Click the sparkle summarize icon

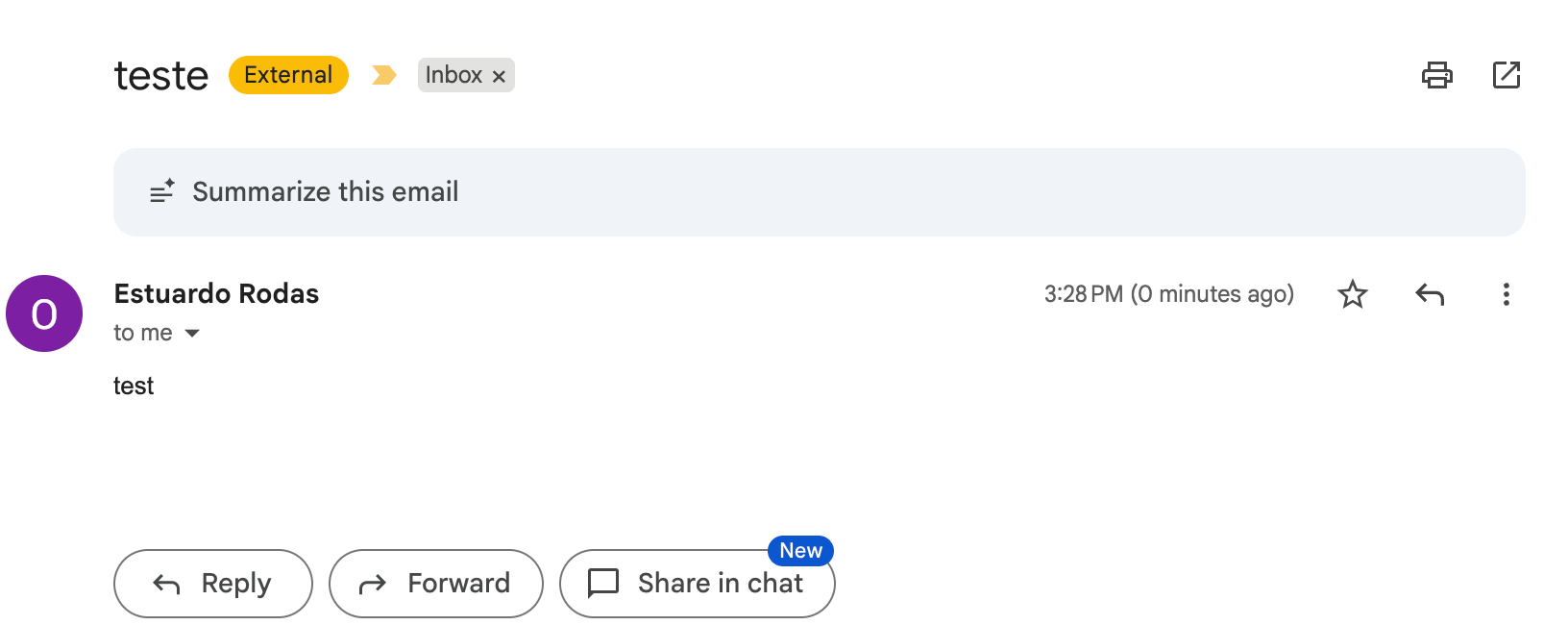161,191
